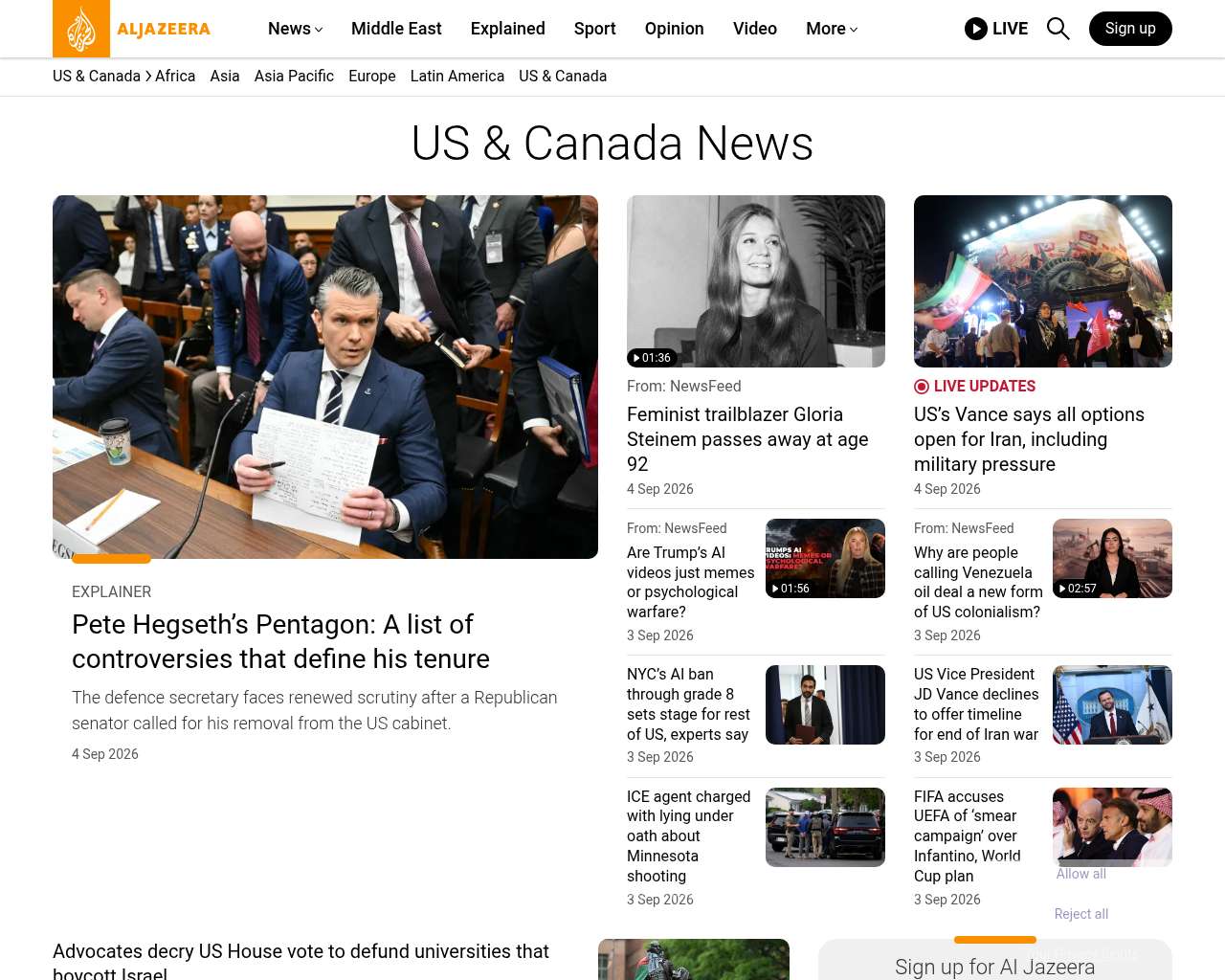
Task: Open Pete Hegseth's Pentagon headline
Action: click(280, 641)
